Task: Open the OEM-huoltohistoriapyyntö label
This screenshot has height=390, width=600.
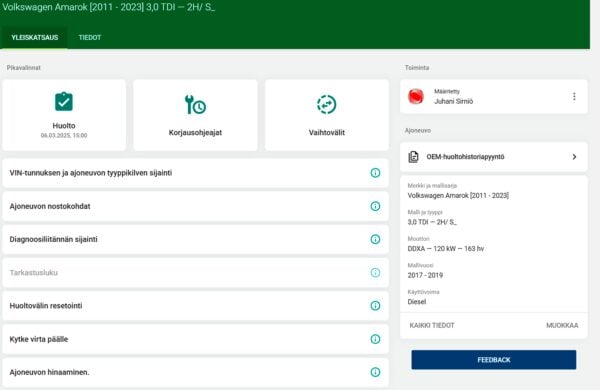Action: point(465,157)
